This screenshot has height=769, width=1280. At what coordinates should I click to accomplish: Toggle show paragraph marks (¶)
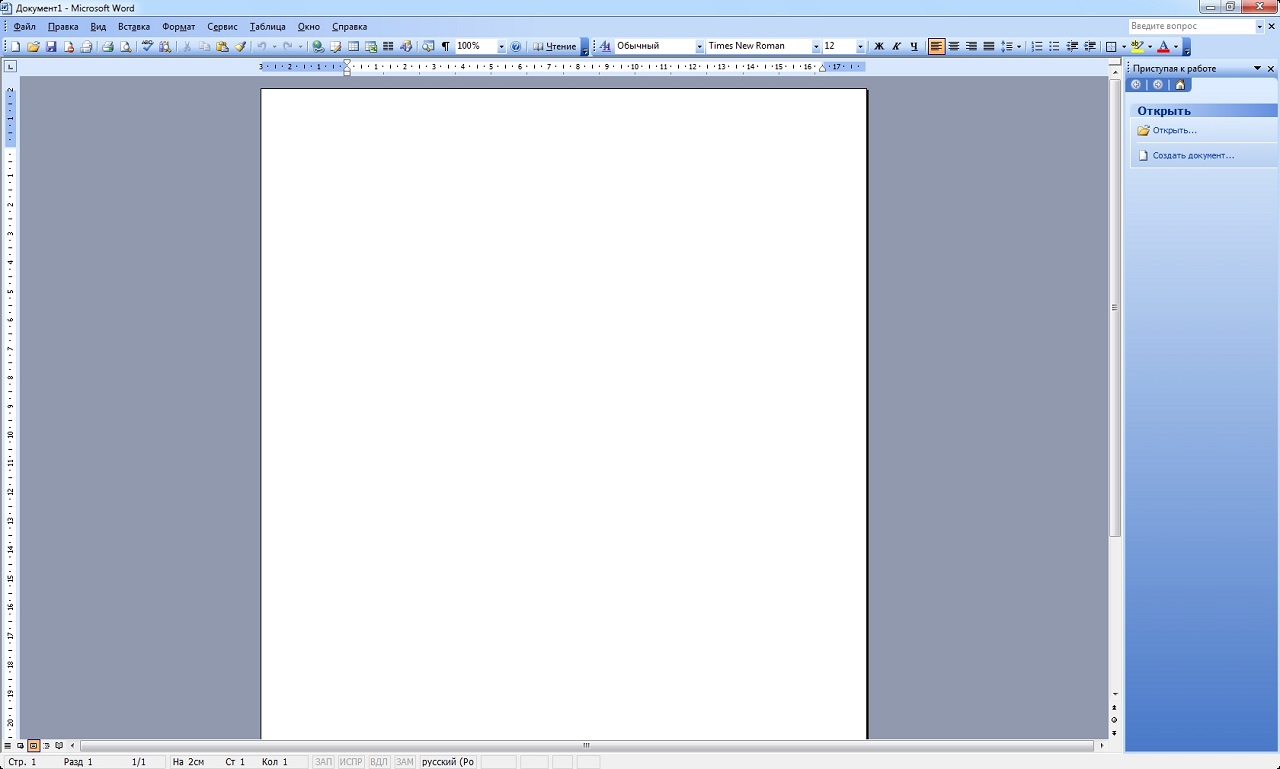[x=446, y=47]
